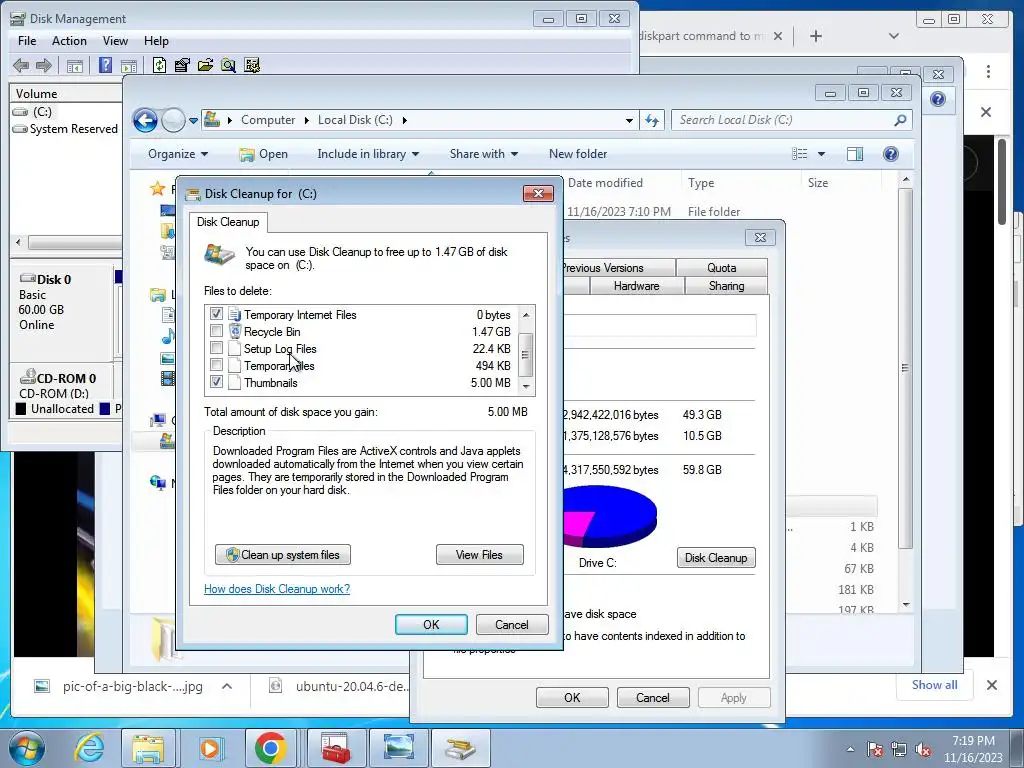Click the muted volume icon in tray
This screenshot has width=1024, height=768.
[x=923, y=749]
